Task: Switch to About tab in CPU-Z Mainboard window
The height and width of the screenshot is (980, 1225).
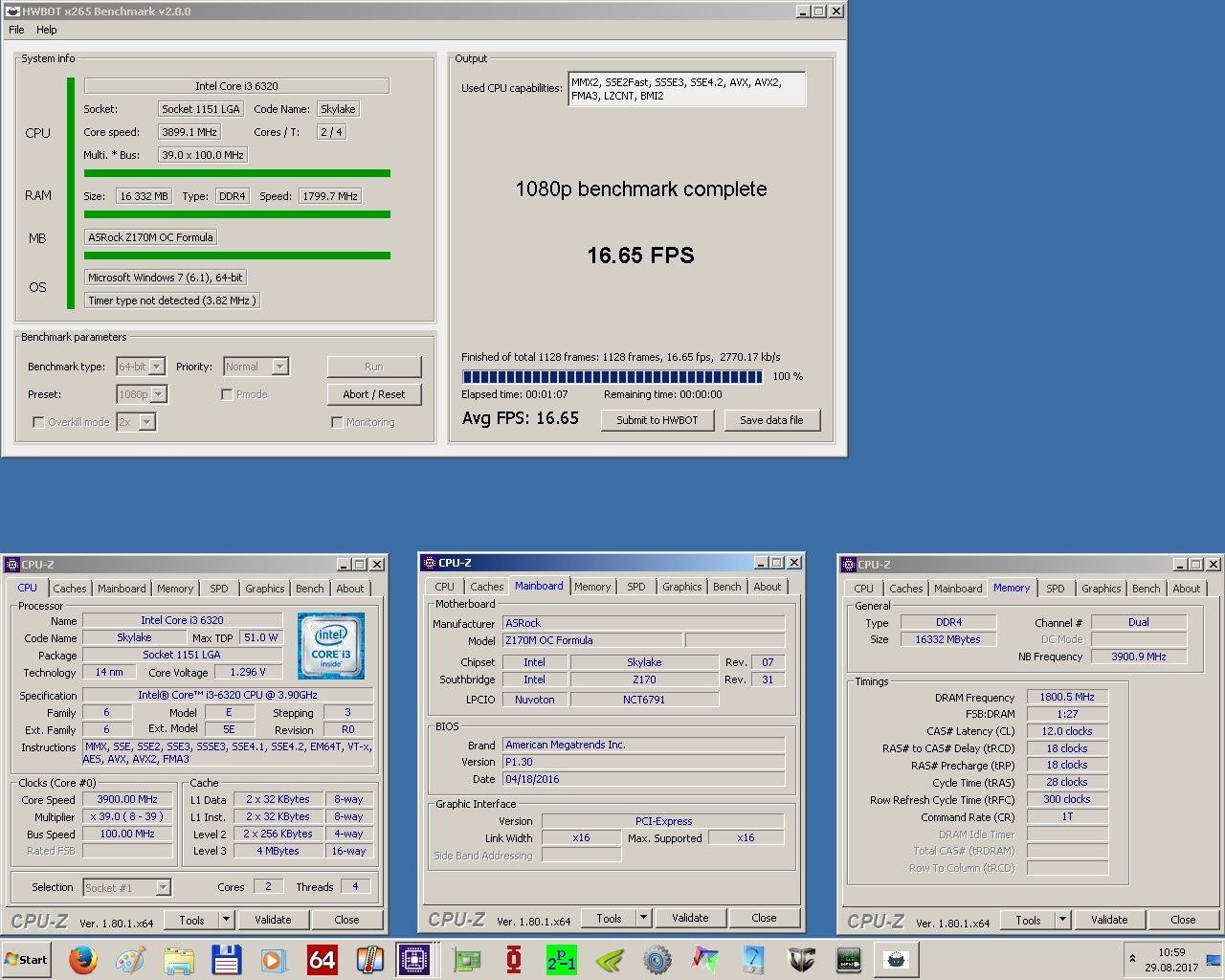Action: click(768, 587)
